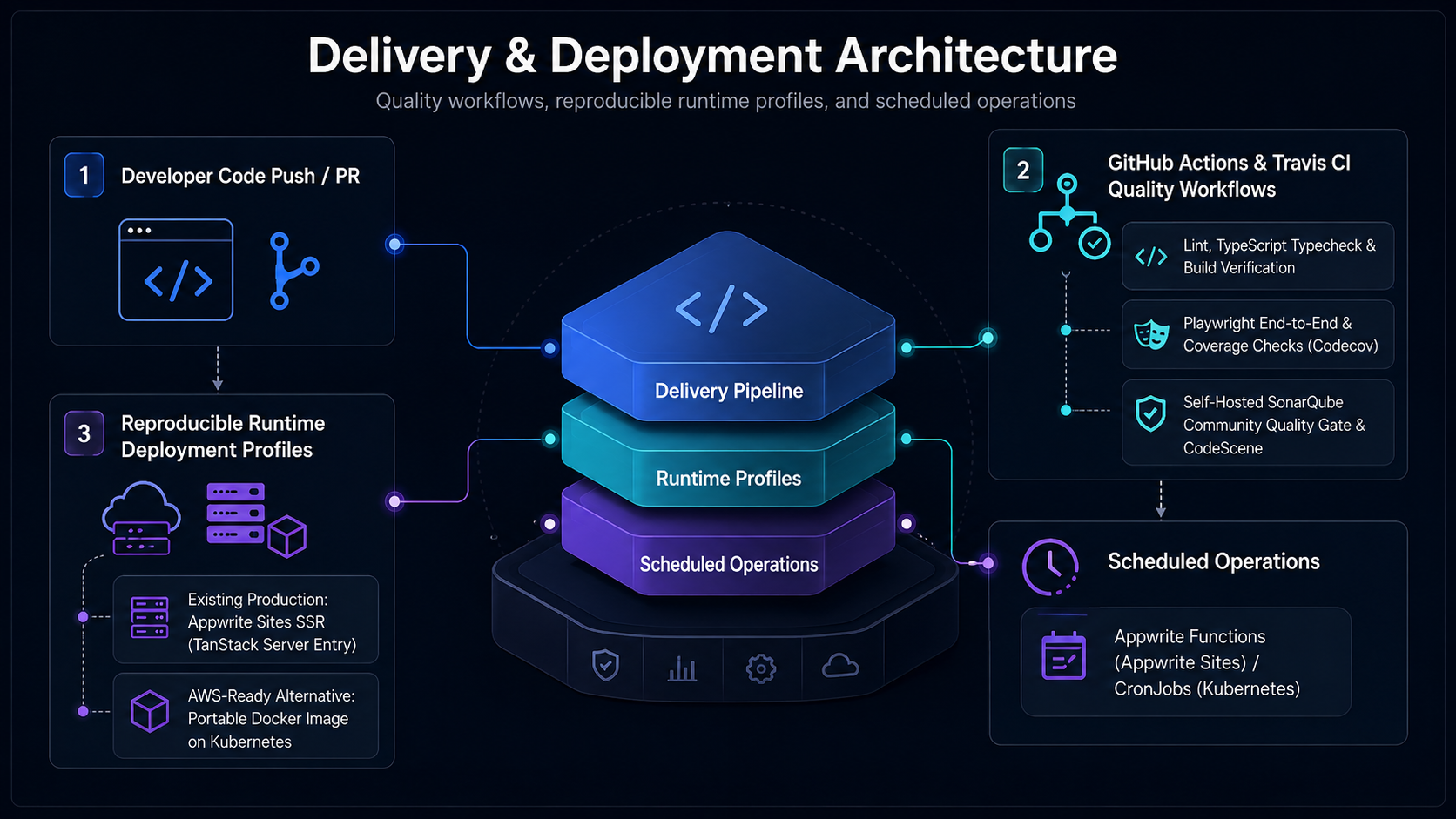
Task: Select the Runtime Profiles layer label
Action: pyautogui.click(x=729, y=478)
